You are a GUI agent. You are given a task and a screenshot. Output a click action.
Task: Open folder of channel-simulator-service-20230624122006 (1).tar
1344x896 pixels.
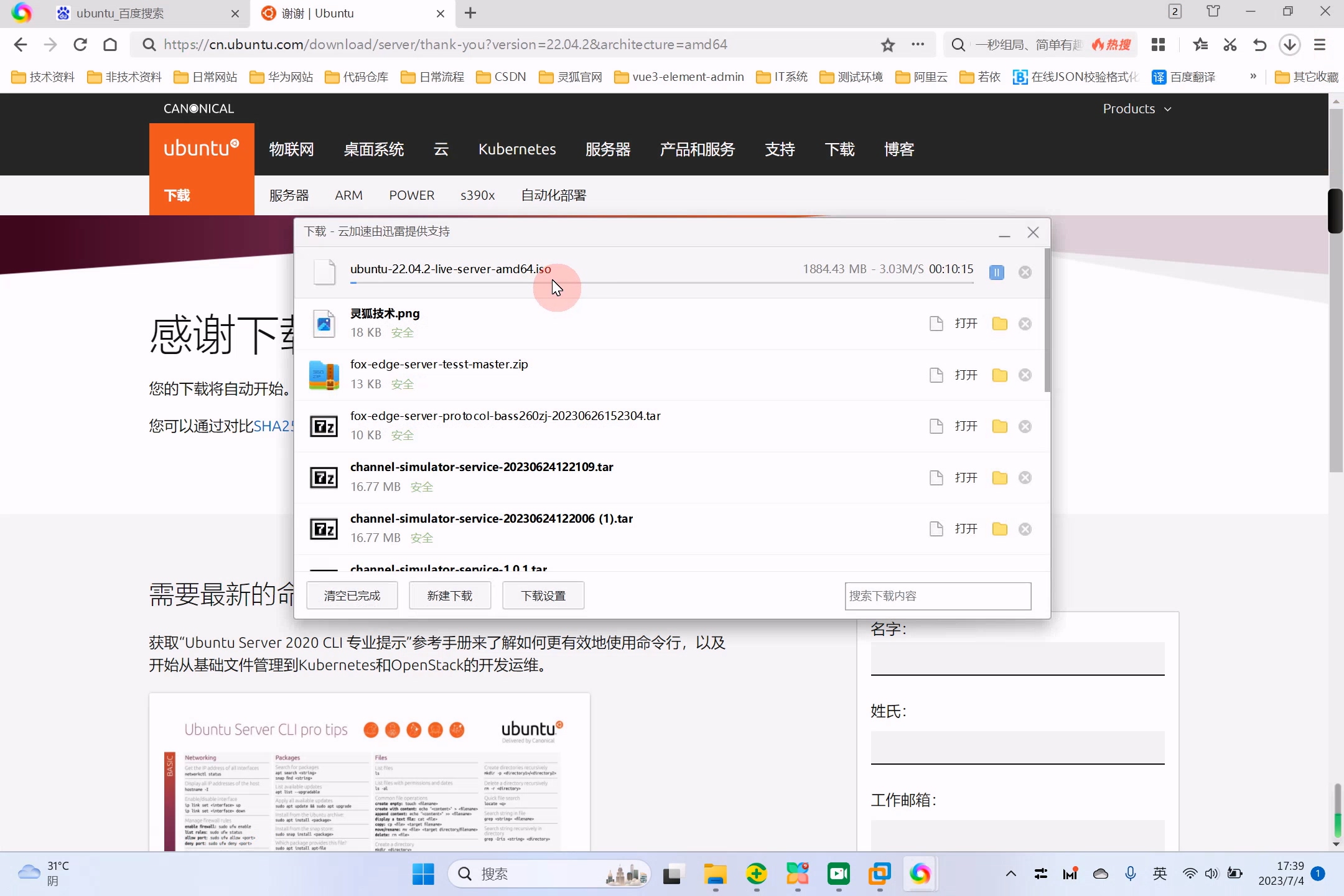point(1000,529)
